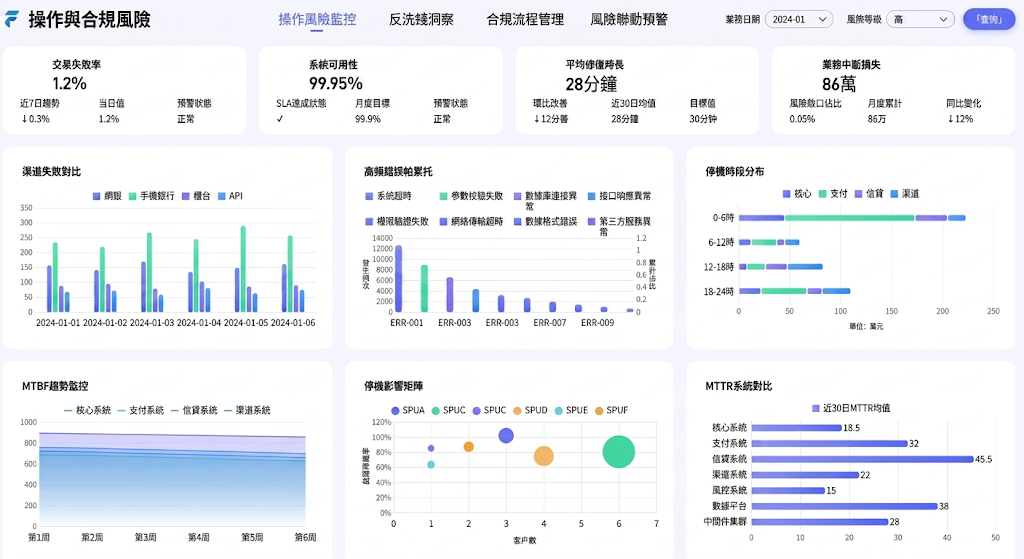Viewport: 1024px width, 559px height.
Task: Toggle the 網絡傳輸超時 legend entry
Action: 472,221
